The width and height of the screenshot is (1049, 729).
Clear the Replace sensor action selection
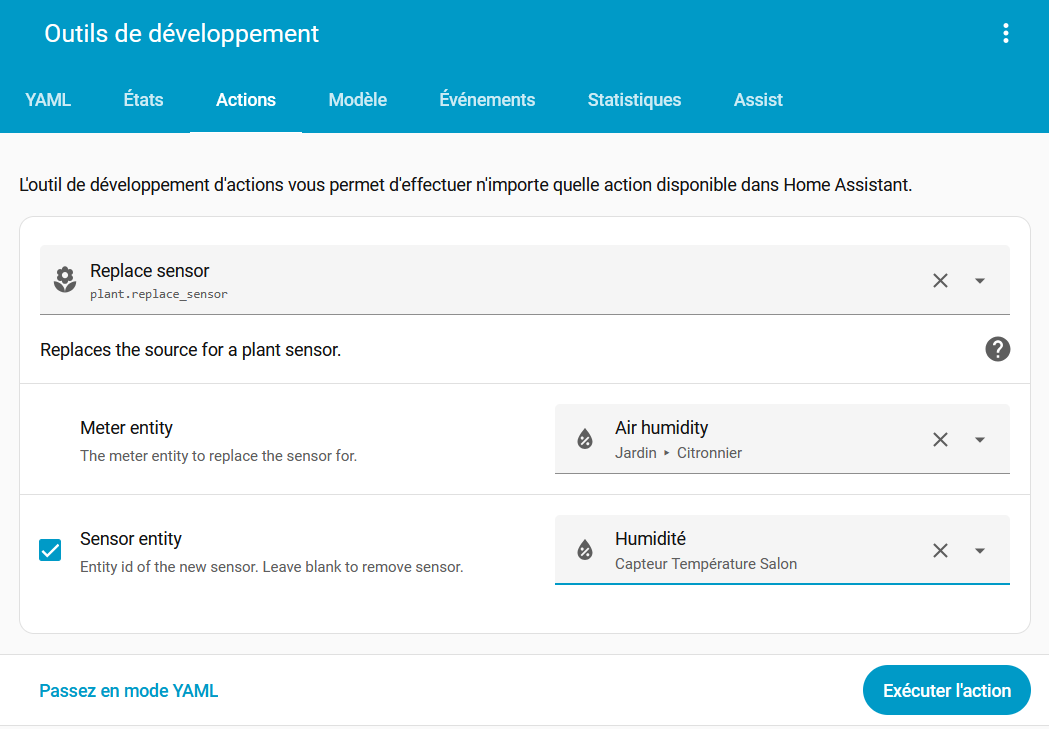pos(940,280)
